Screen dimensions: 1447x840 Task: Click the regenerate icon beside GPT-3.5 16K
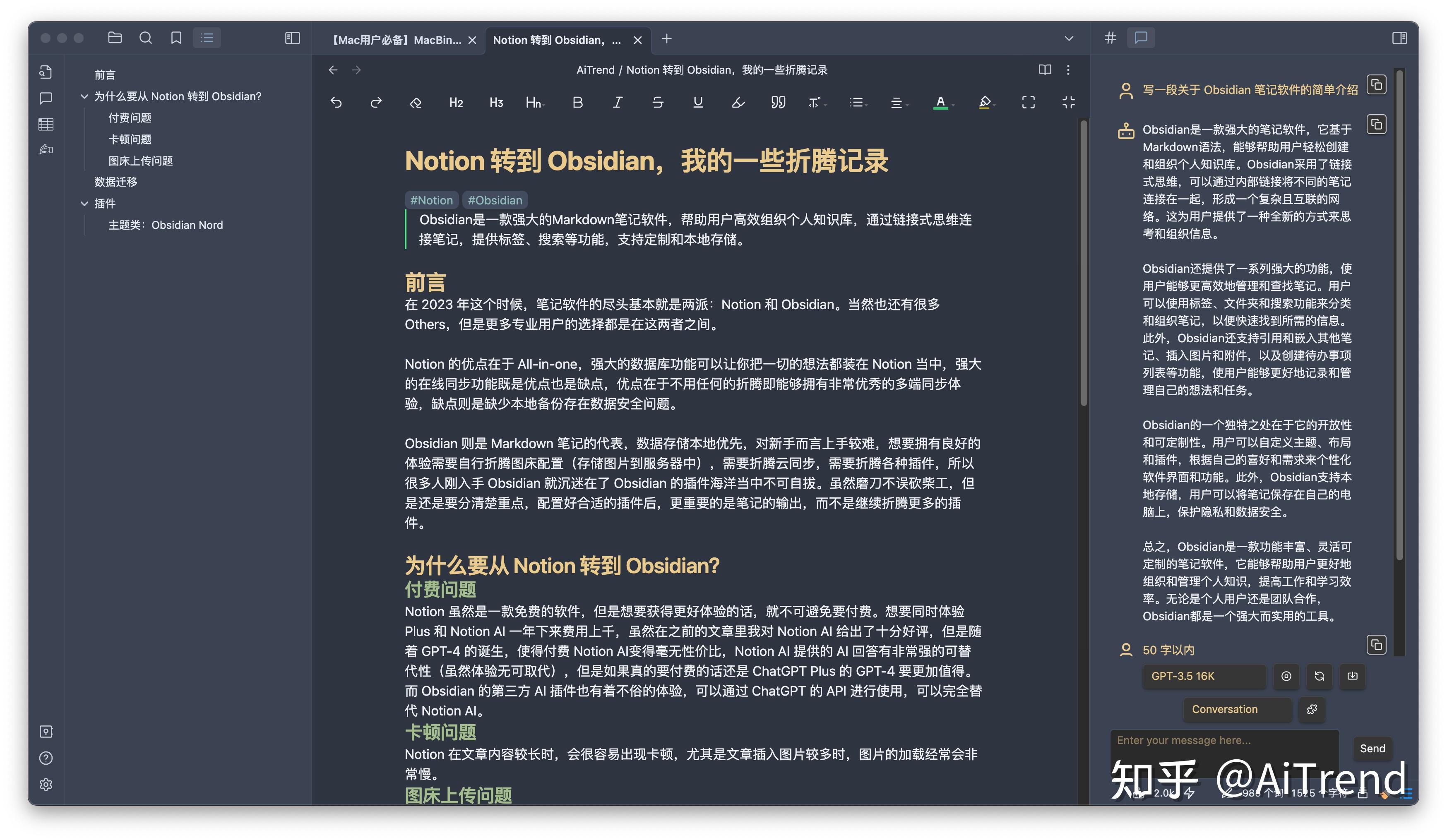coord(1319,677)
